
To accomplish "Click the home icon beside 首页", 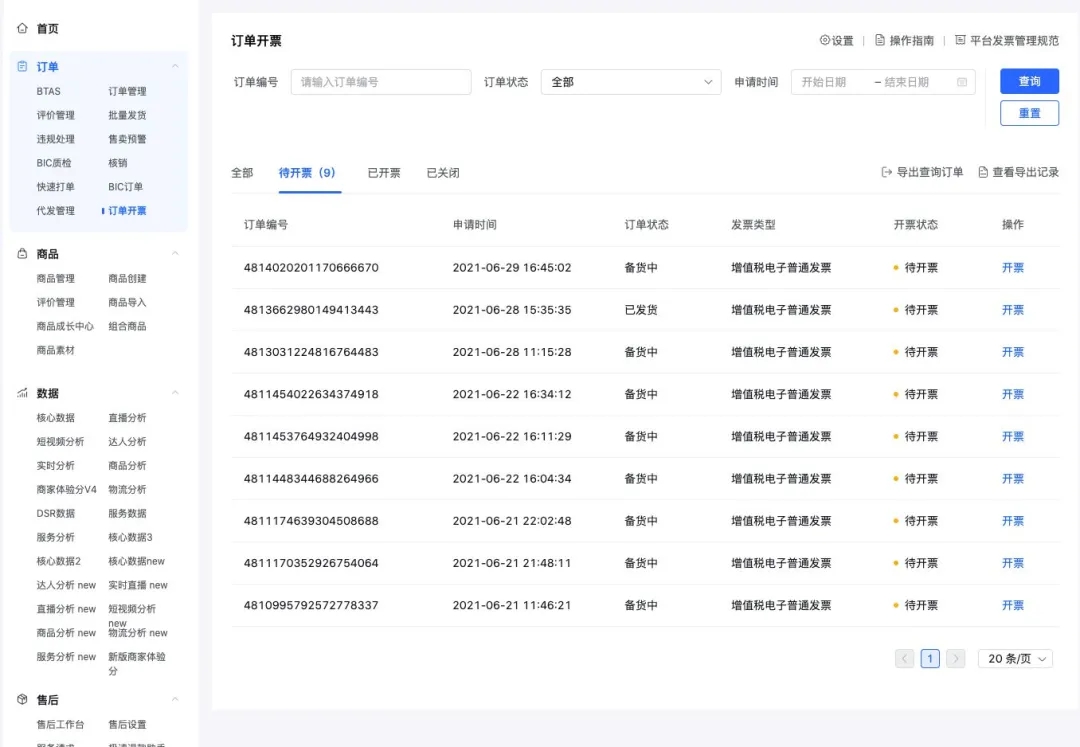I will [22, 28].
